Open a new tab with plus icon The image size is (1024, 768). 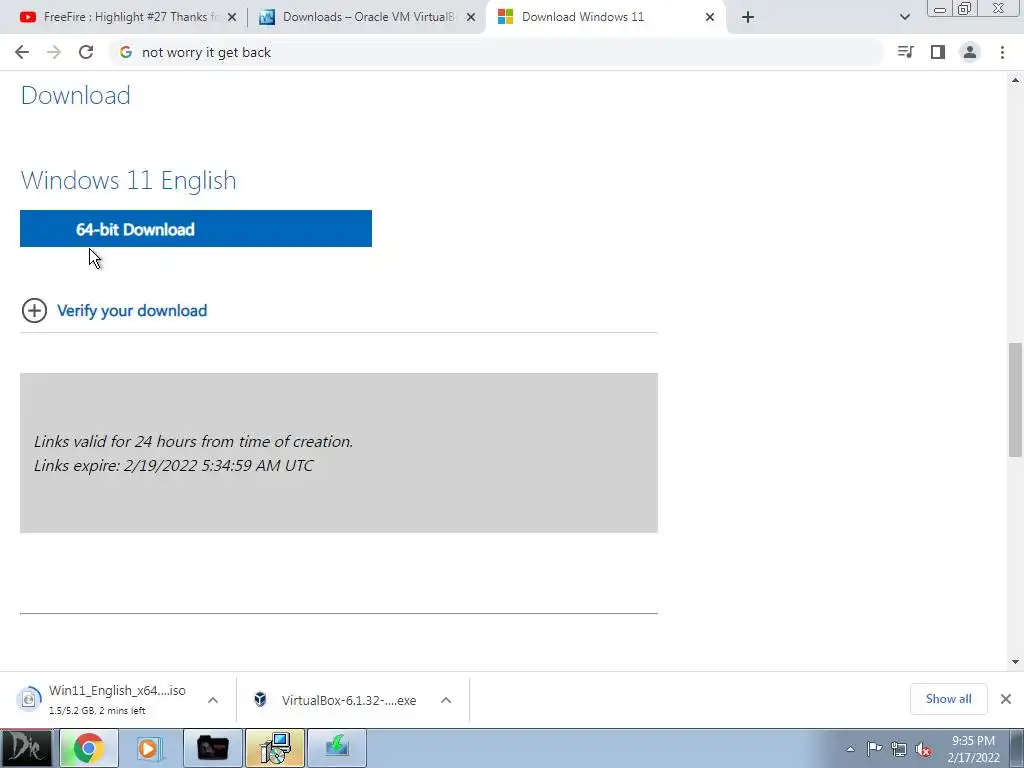[x=748, y=17]
